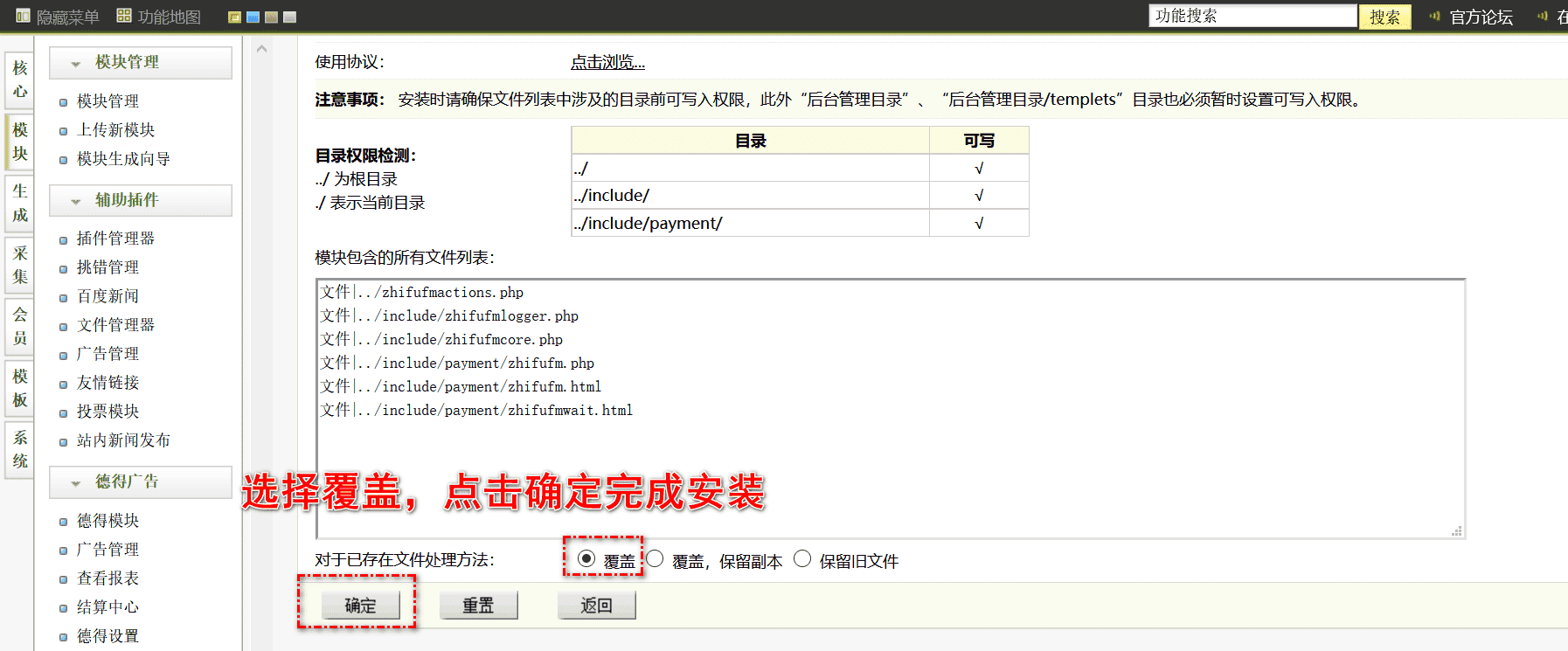This screenshot has width=1568, height=651.
Task: Focus the 功能搜索 search input field
Action: 1252,16
